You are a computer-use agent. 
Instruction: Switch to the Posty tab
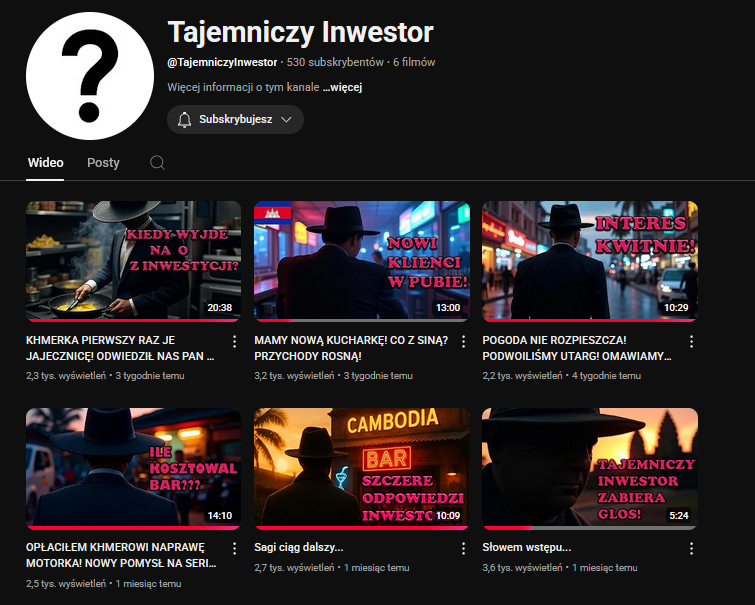[103, 163]
